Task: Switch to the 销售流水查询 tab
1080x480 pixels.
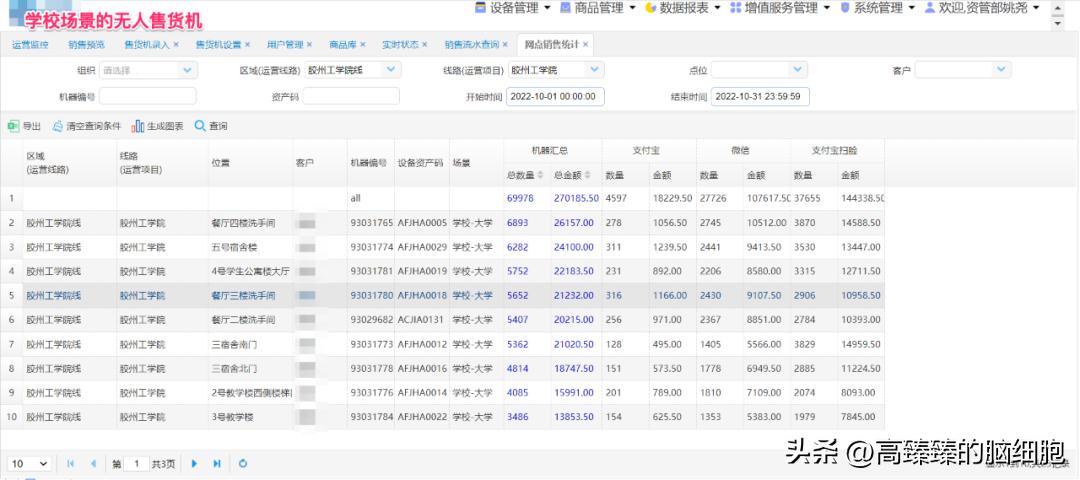Action: pyautogui.click(x=472, y=45)
